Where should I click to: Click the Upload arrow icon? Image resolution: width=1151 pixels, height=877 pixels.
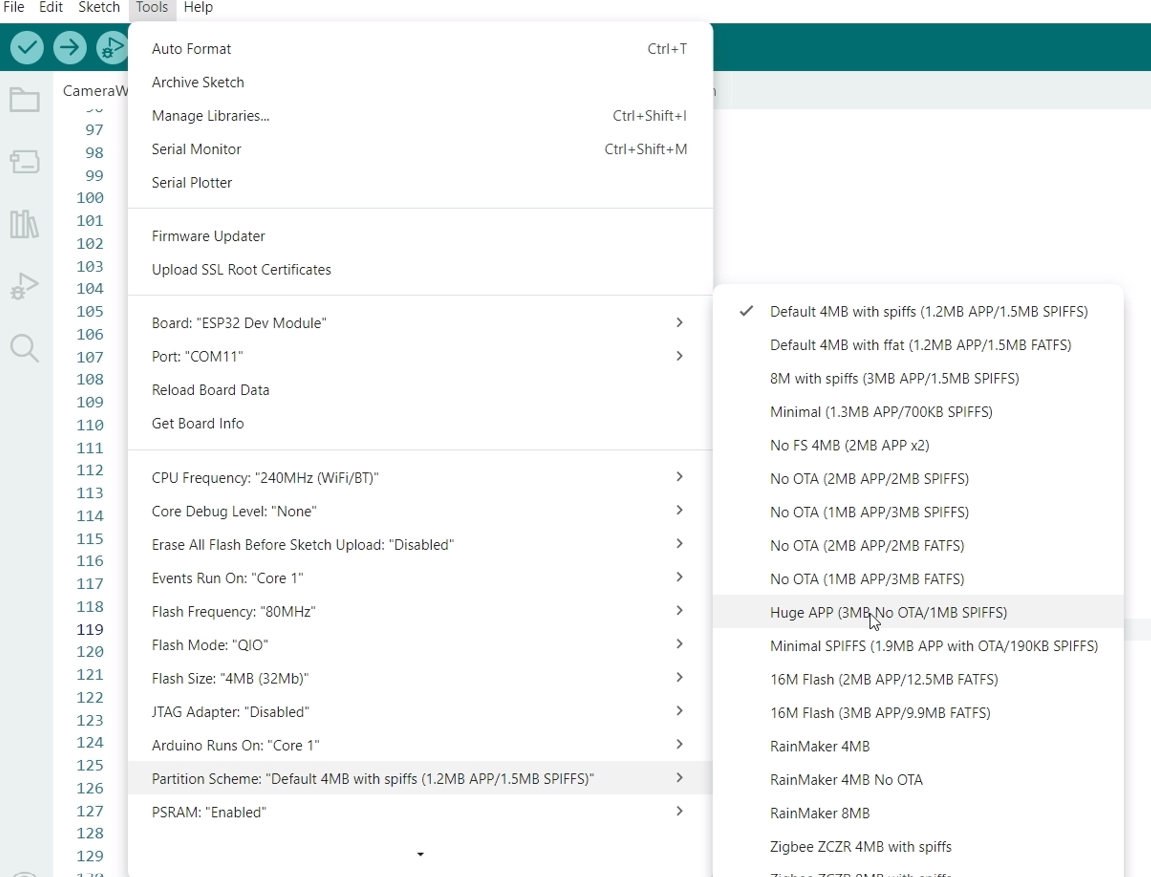tap(70, 47)
